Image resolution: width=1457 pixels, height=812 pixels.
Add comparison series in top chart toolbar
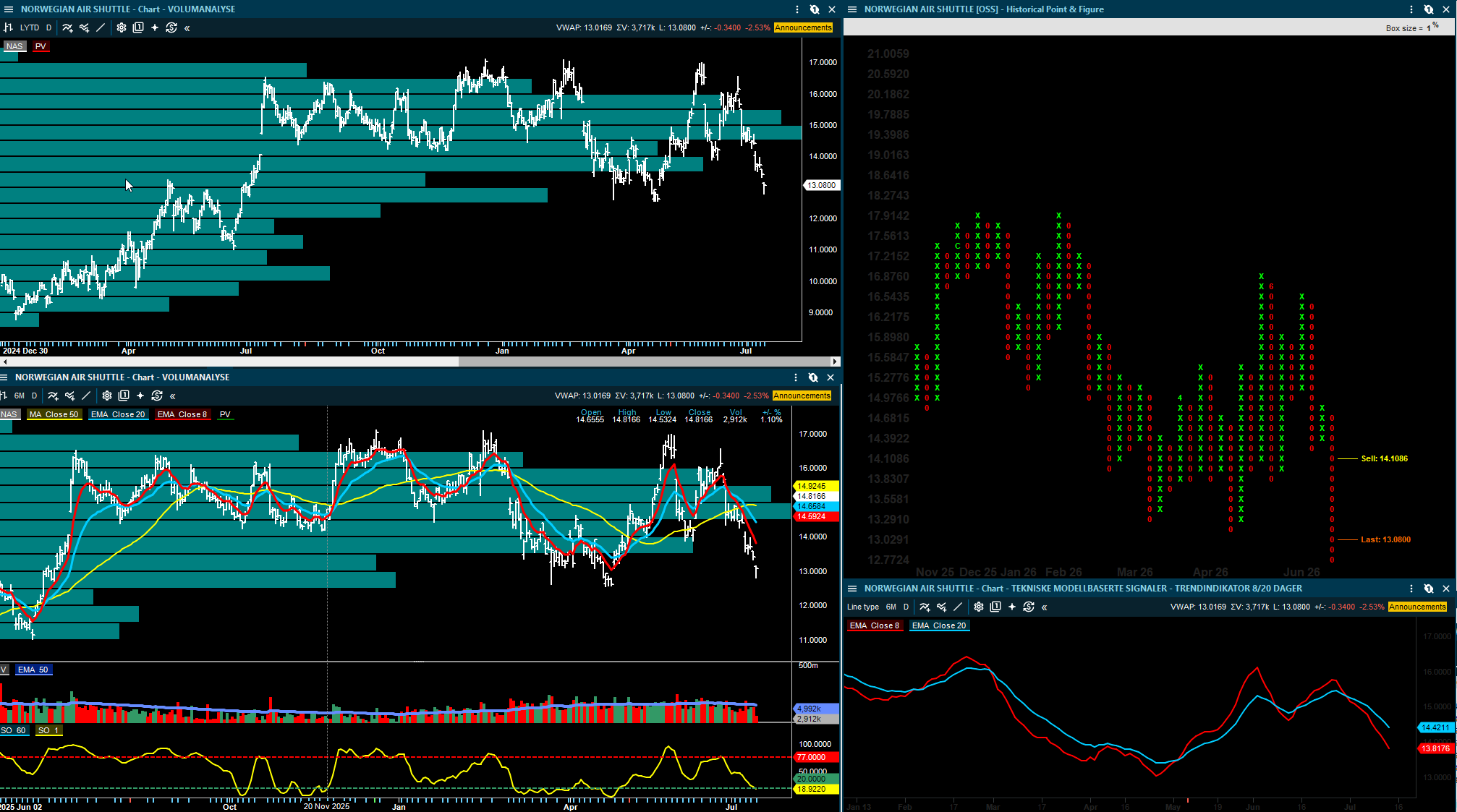85,27
